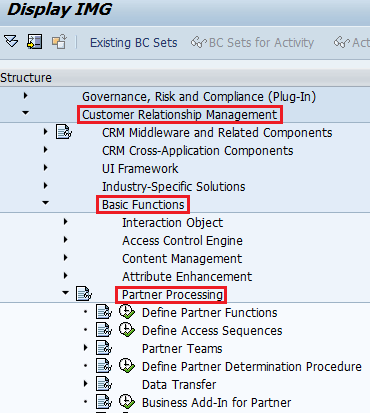Open documentation icon beside Partner Teams
Screen dimensions: 370x413
pos(104,348)
